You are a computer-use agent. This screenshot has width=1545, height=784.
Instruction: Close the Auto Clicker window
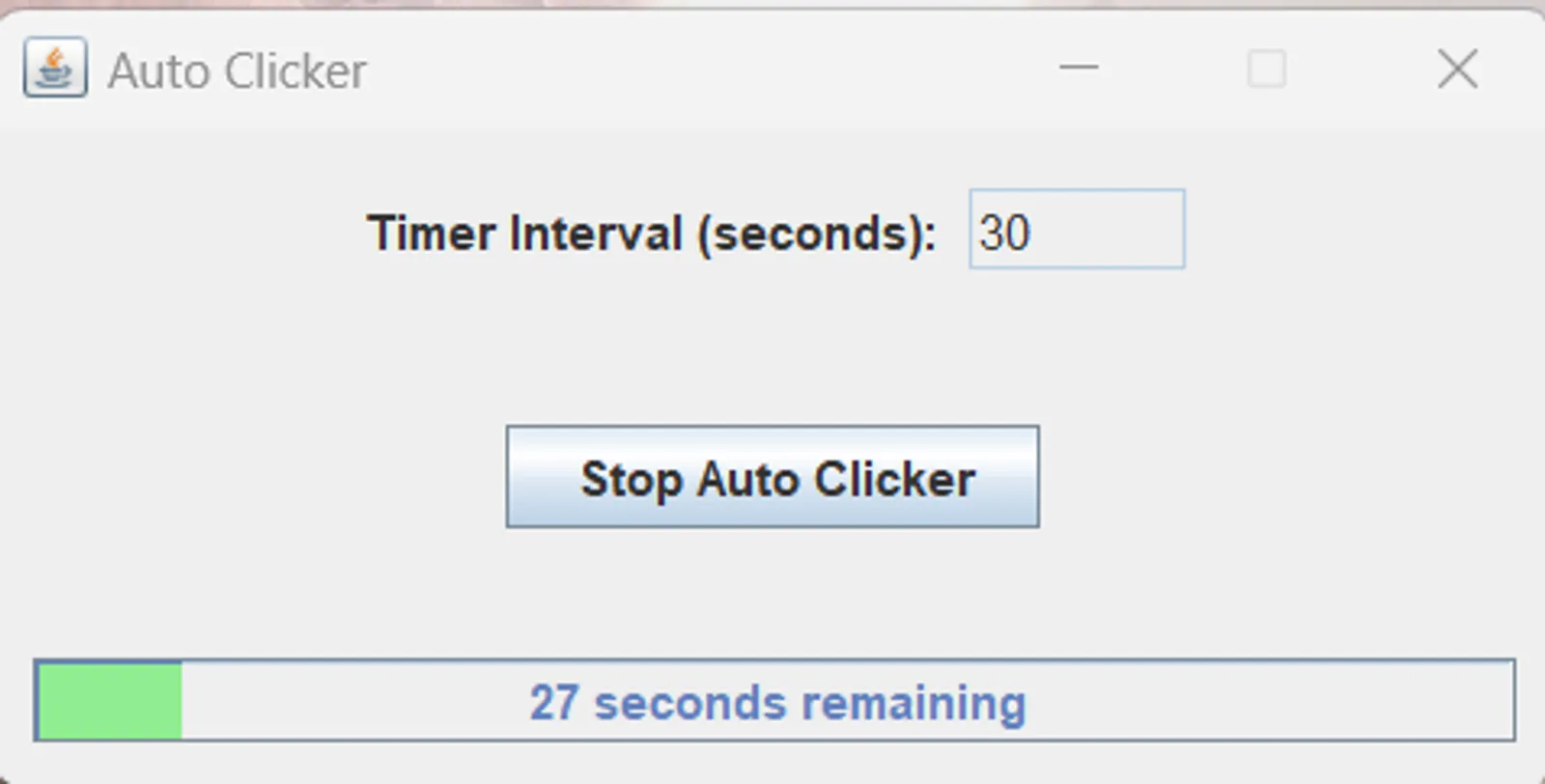click(1456, 69)
